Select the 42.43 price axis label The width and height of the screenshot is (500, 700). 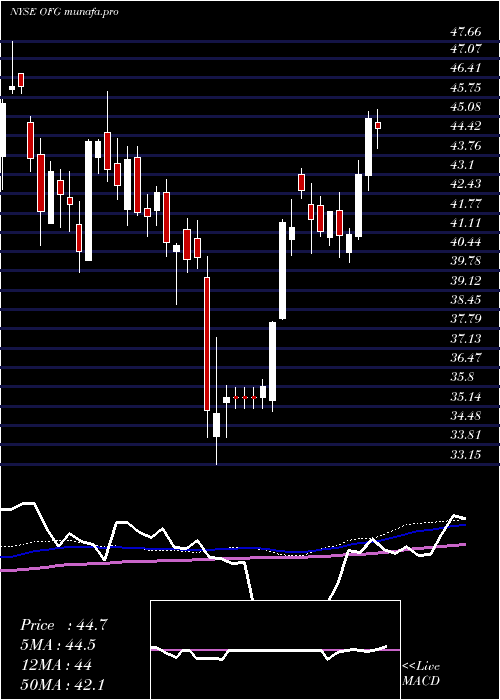466,184
